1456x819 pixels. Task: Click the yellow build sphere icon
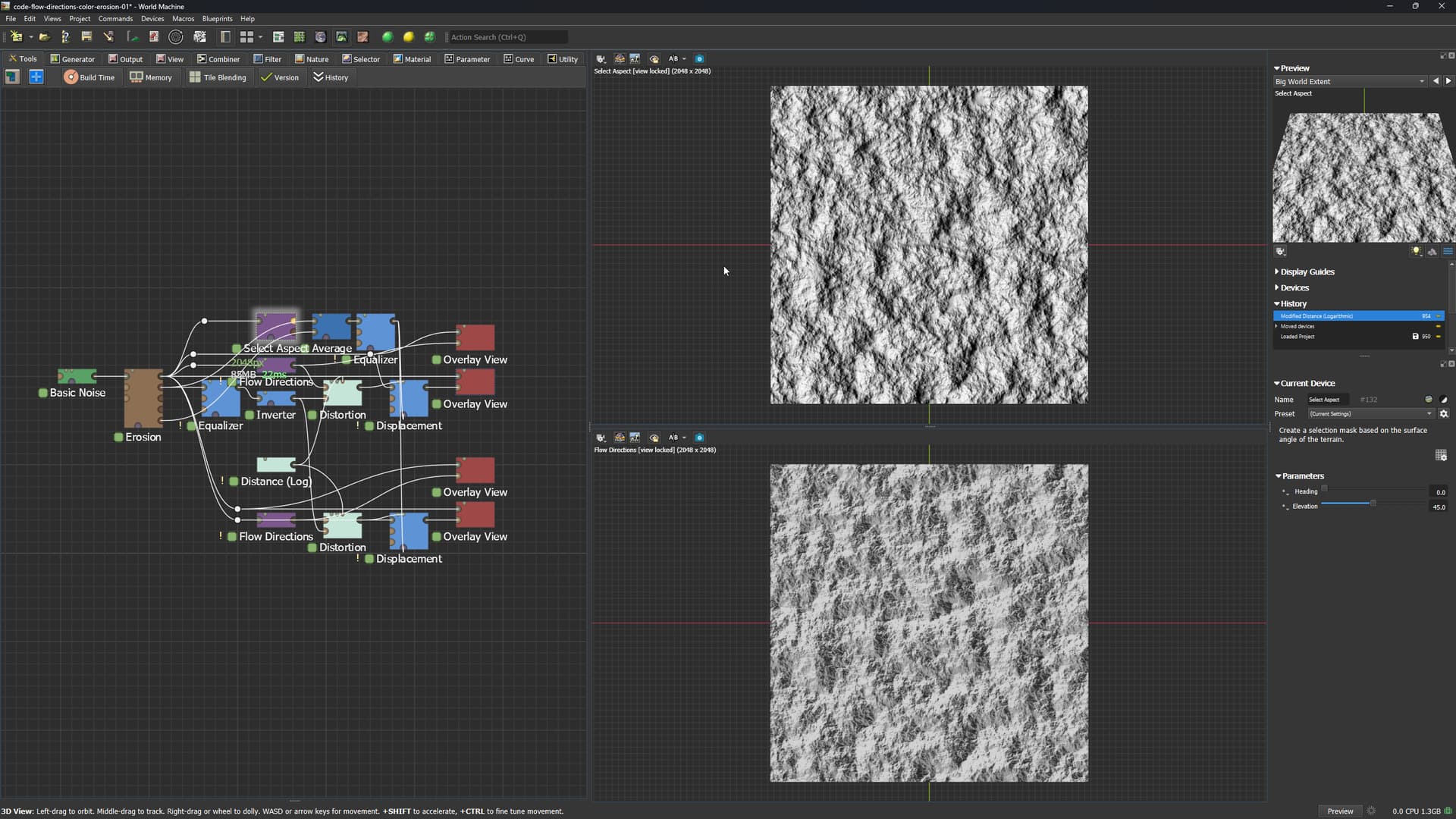[x=409, y=36]
